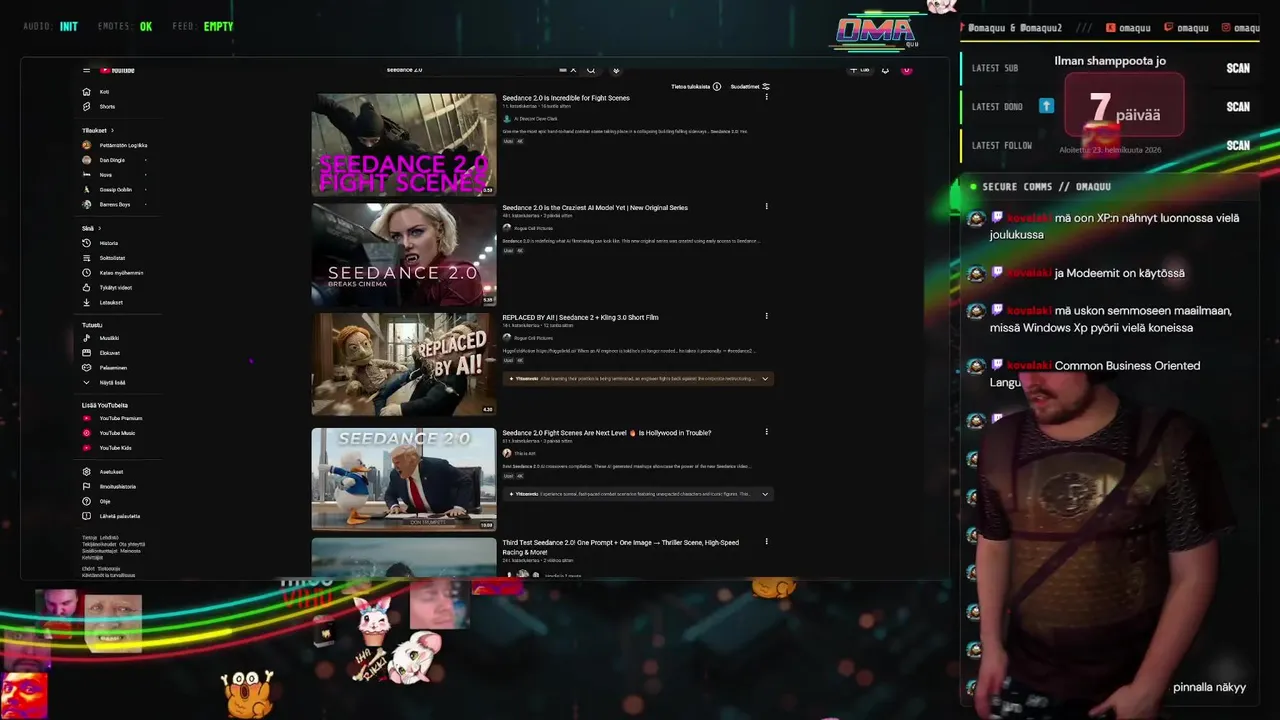
Task: Open Gossip Goblin channel
Action: click(x=107, y=189)
